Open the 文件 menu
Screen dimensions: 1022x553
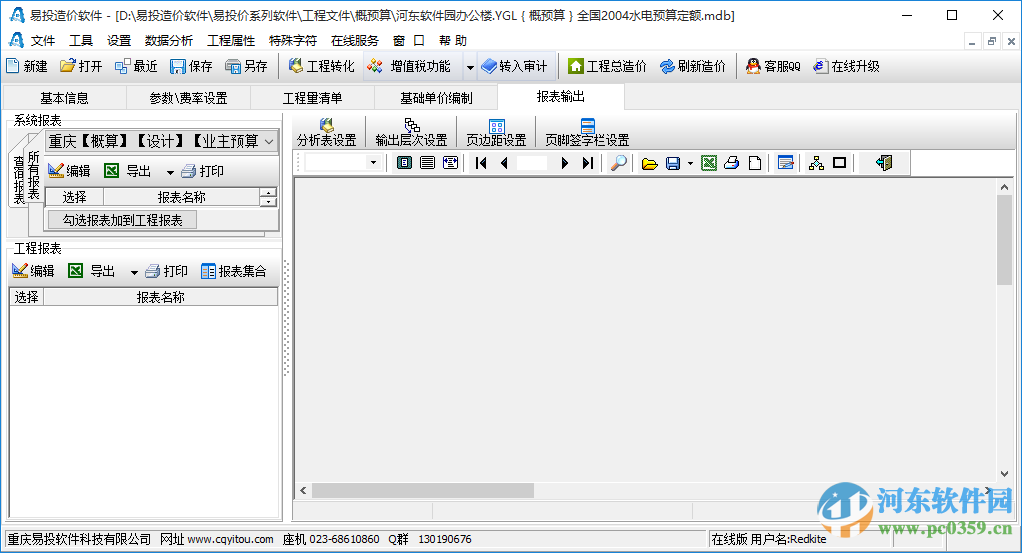point(42,40)
